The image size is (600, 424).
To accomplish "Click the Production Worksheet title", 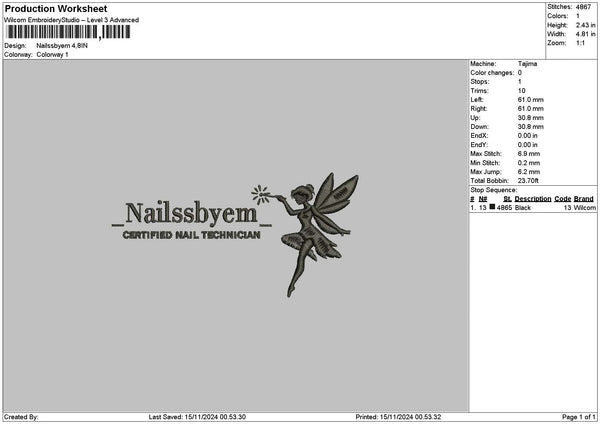I will pos(56,8).
